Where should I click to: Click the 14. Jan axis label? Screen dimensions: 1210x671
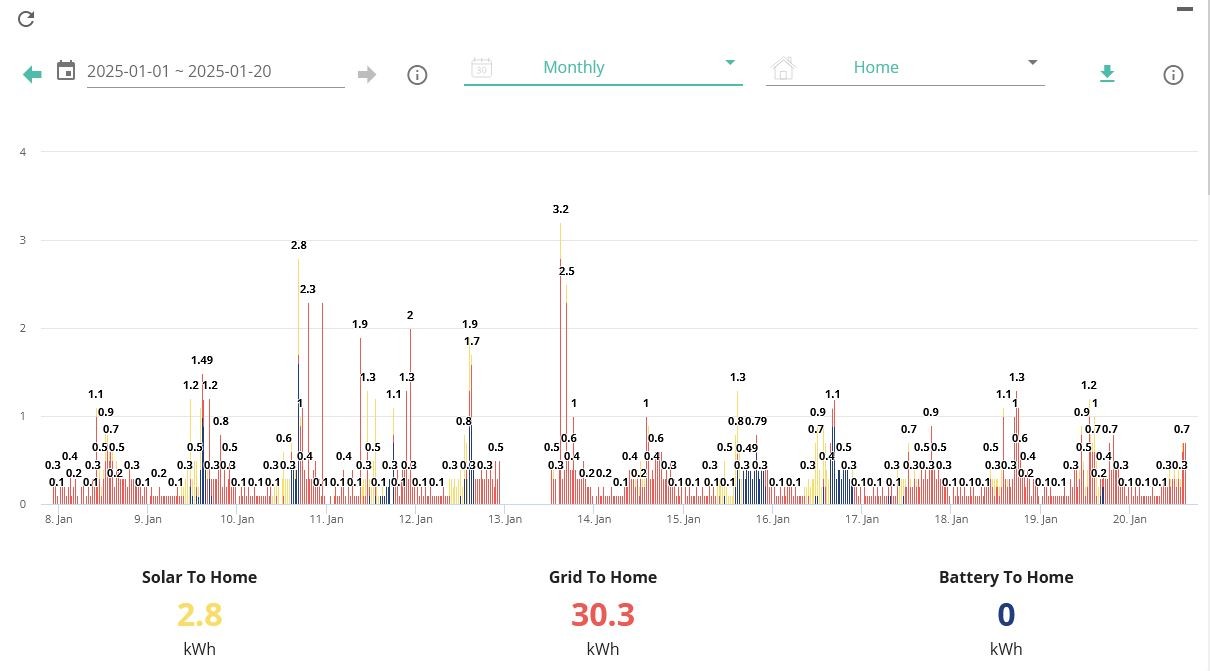click(x=594, y=519)
